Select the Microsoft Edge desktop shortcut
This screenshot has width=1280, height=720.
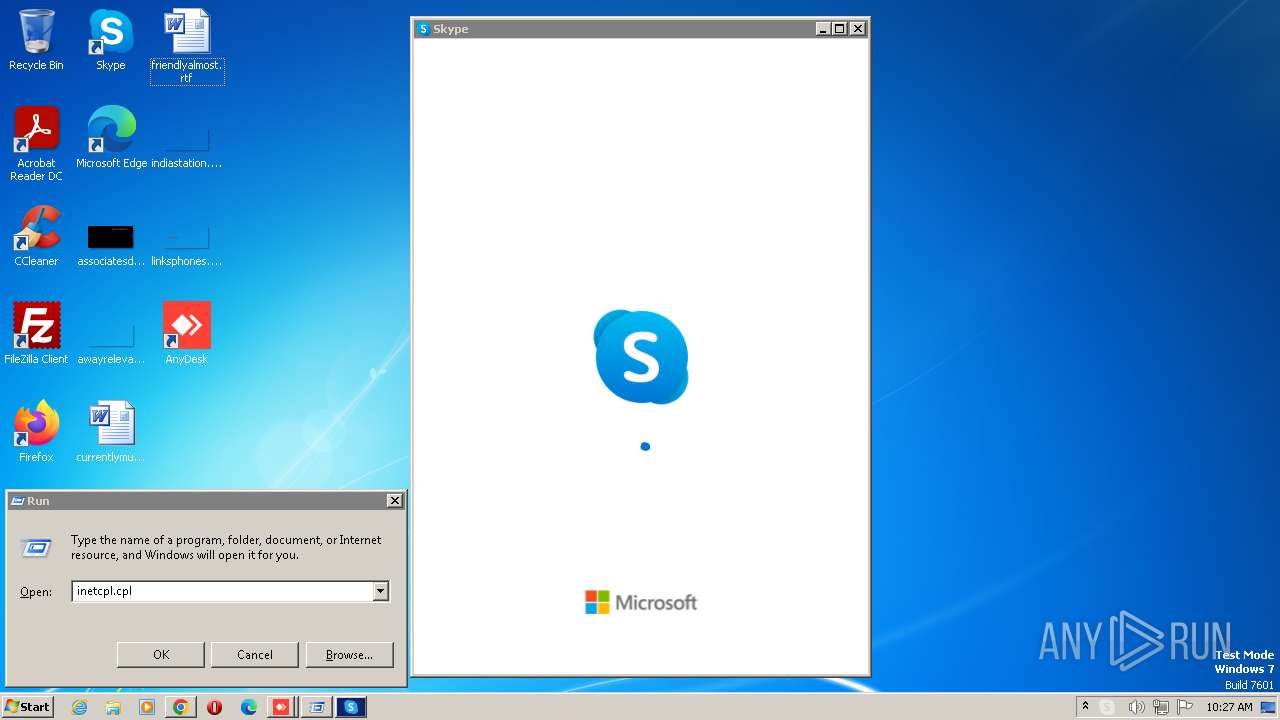111,138
